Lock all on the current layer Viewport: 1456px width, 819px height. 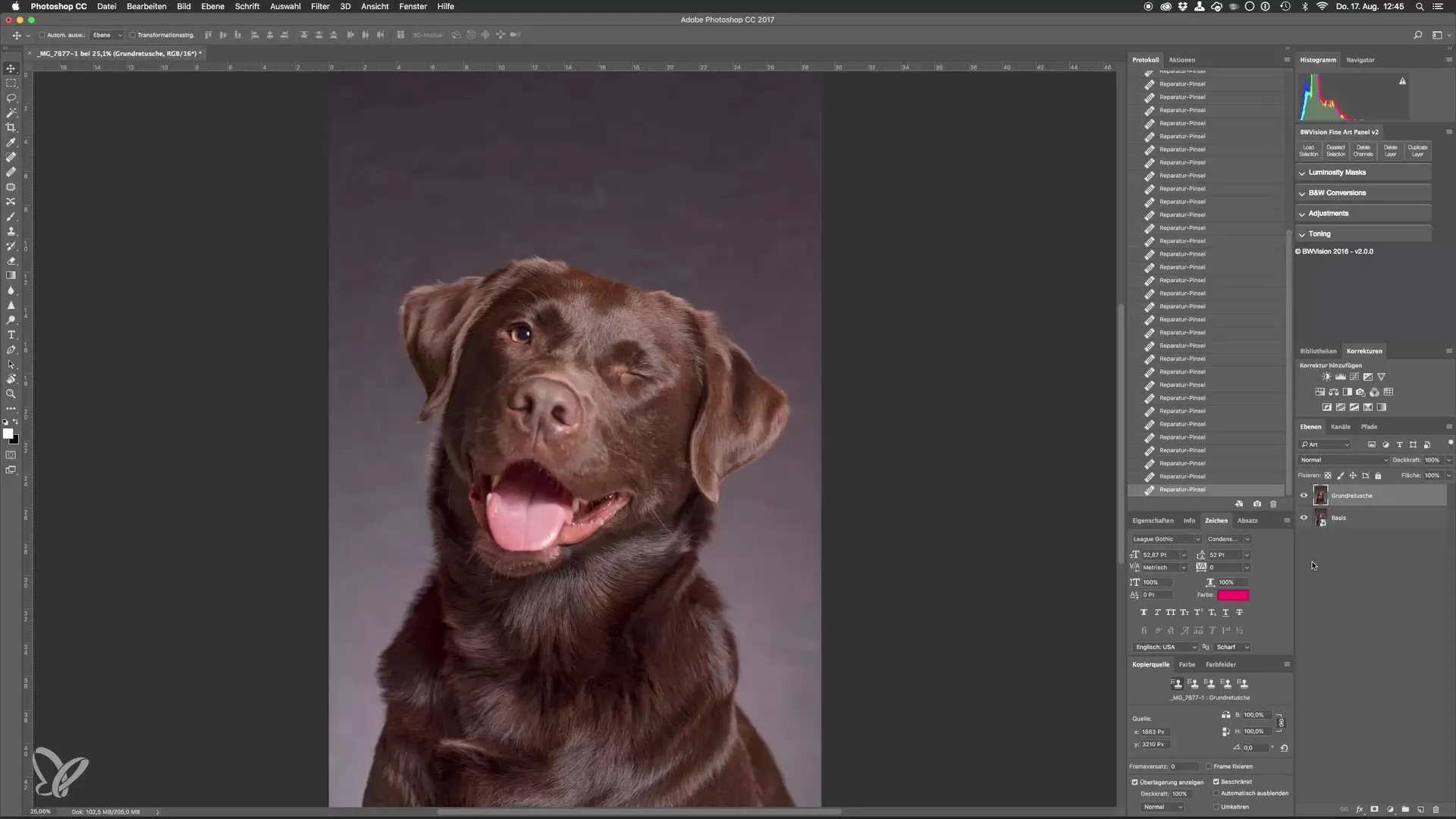pyautogui.click(x=1378, y=475)
